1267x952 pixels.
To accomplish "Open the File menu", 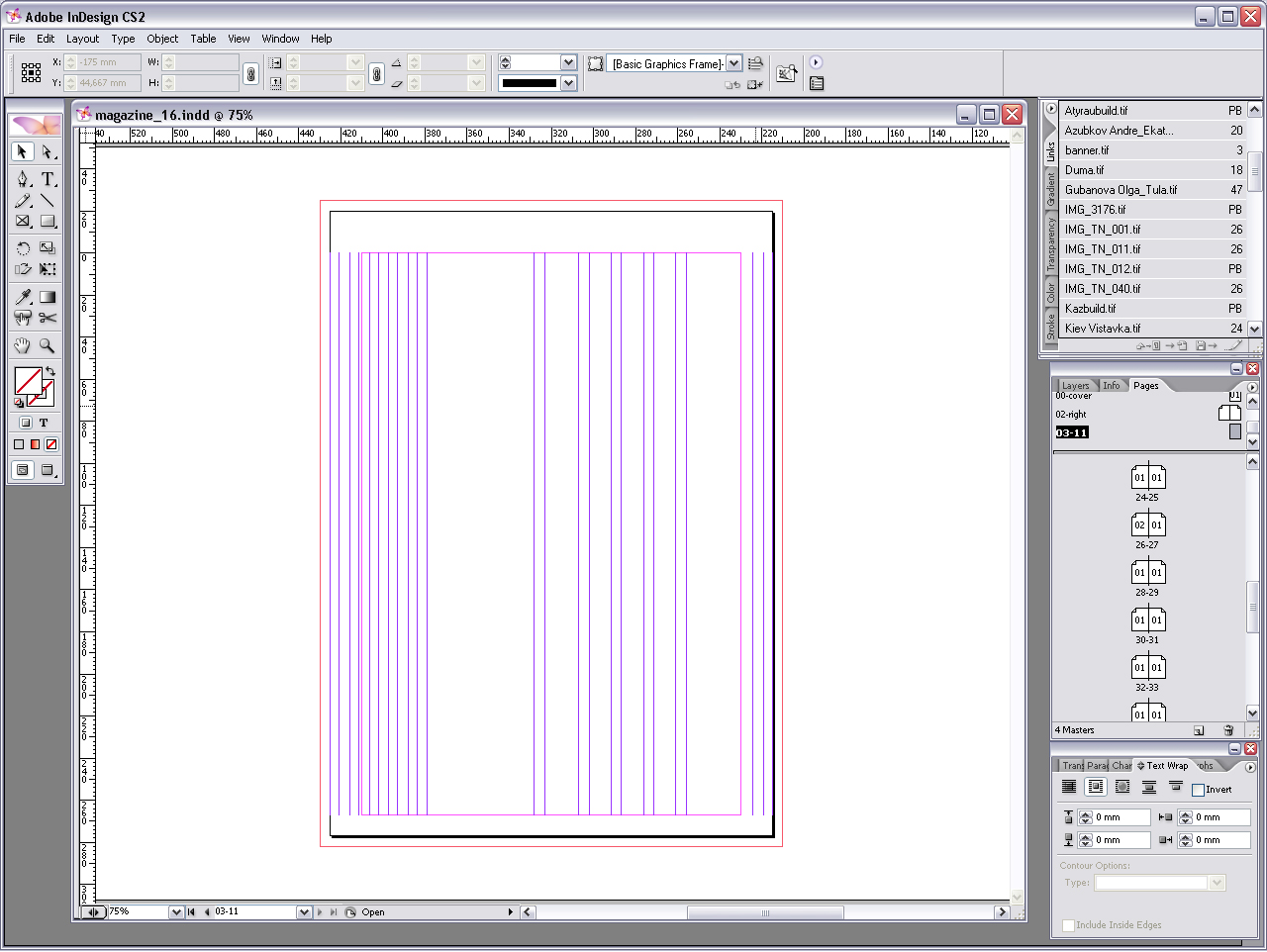I will pyautogui.click(x=17, y=39).
